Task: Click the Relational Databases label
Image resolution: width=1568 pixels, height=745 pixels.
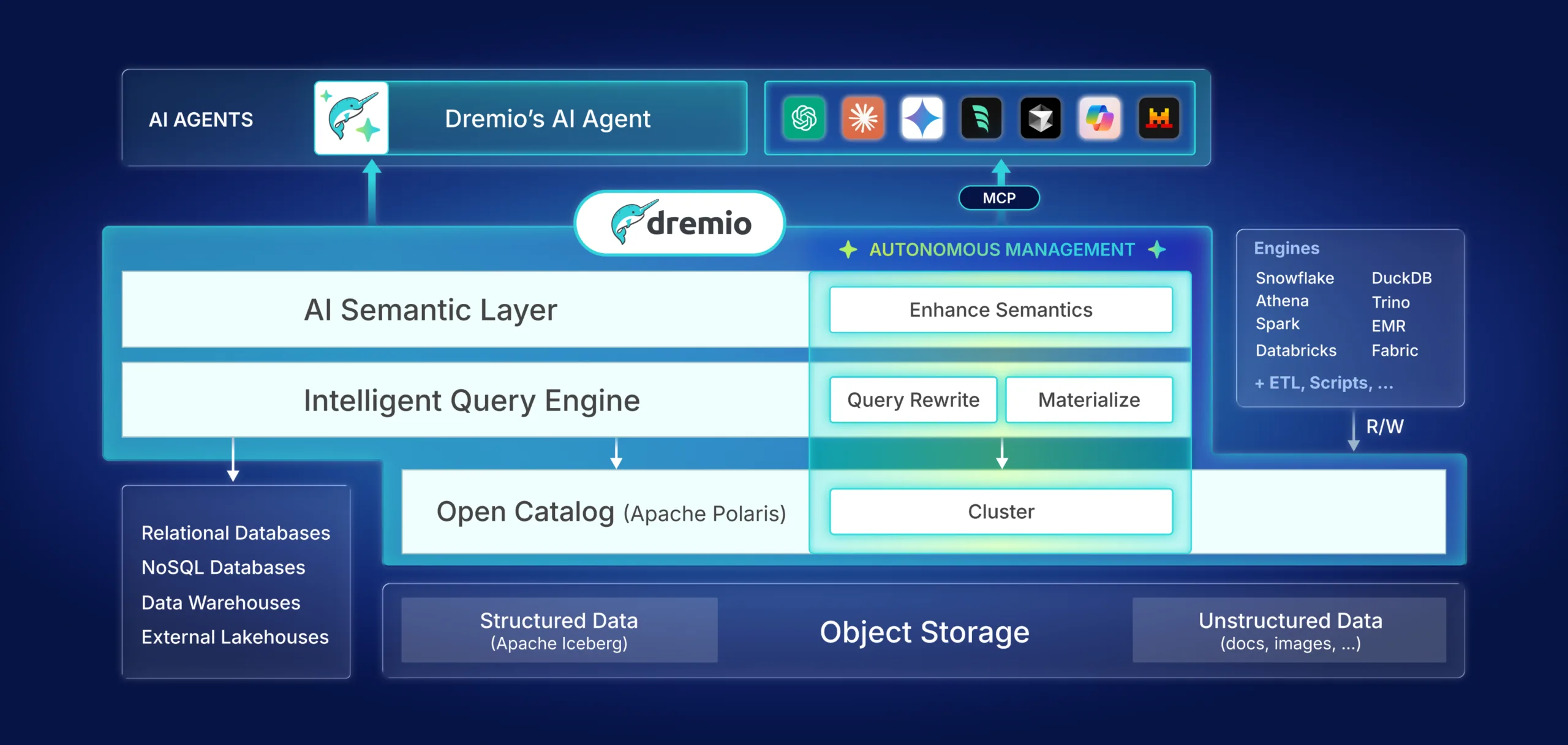Action: 236,533
